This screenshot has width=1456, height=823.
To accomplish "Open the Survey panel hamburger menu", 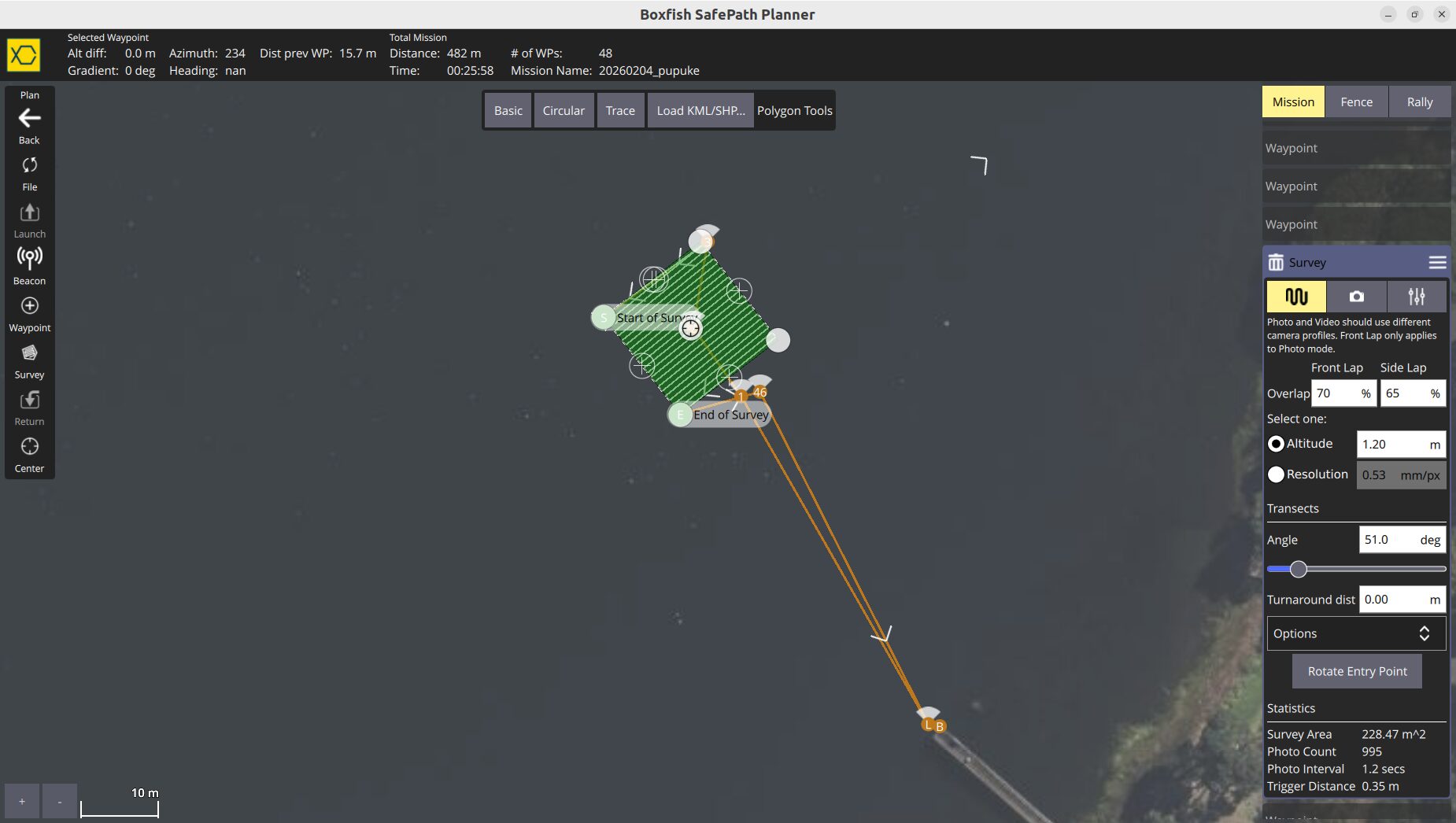I will pyautogui.click(x=1438, y=262).
